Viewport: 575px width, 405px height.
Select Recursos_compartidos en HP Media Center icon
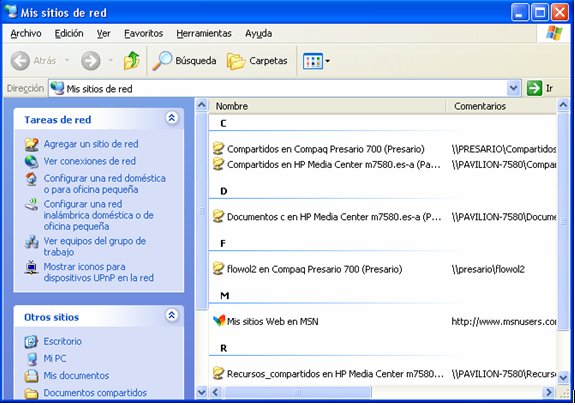[x=219, y=373]
